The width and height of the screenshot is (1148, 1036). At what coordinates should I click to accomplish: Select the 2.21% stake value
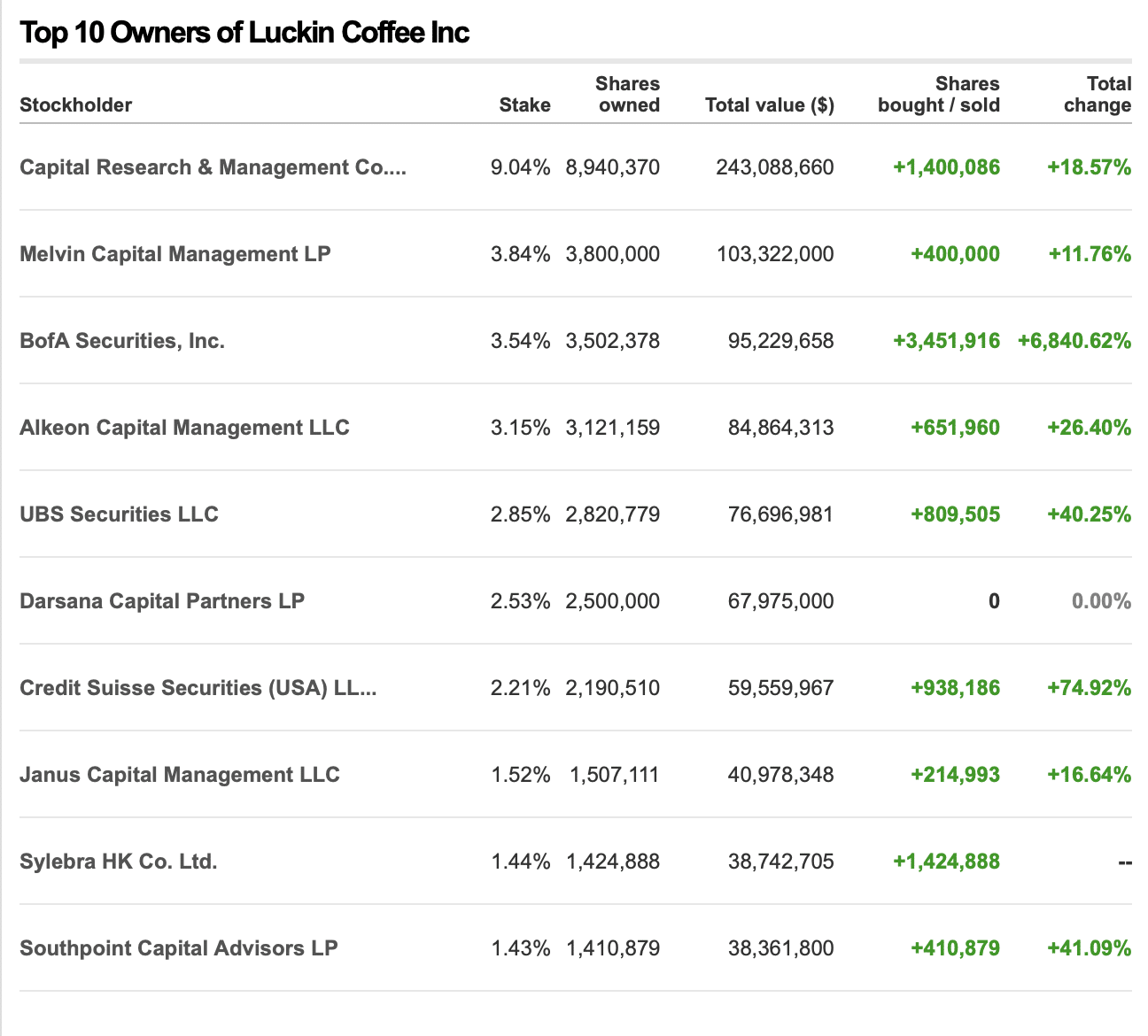tap(521, 688)
